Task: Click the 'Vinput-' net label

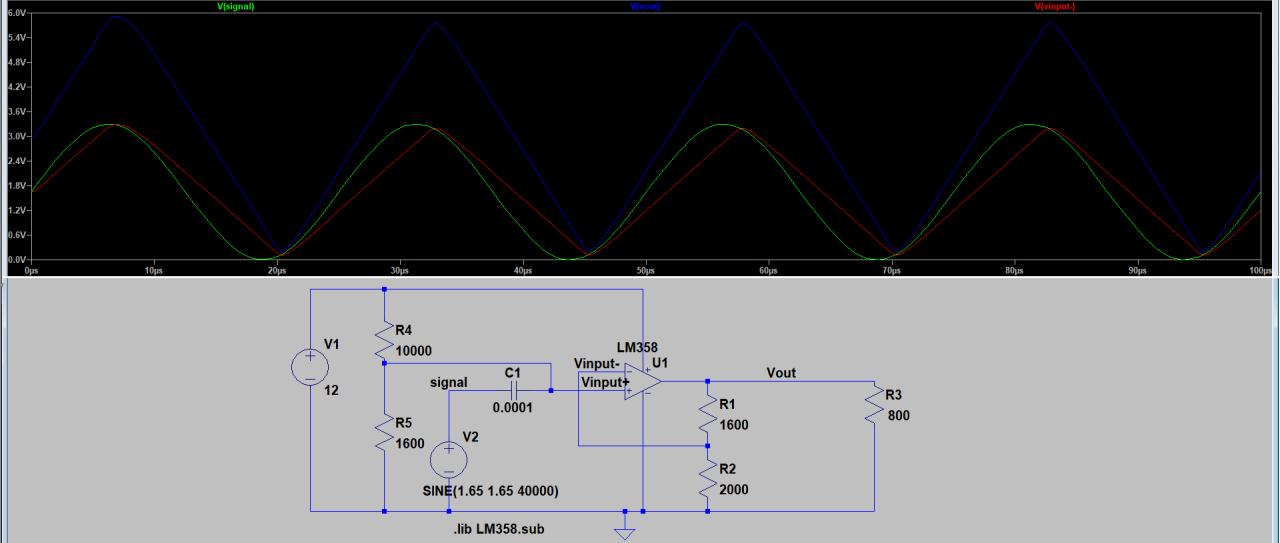Action: (597, 363)
